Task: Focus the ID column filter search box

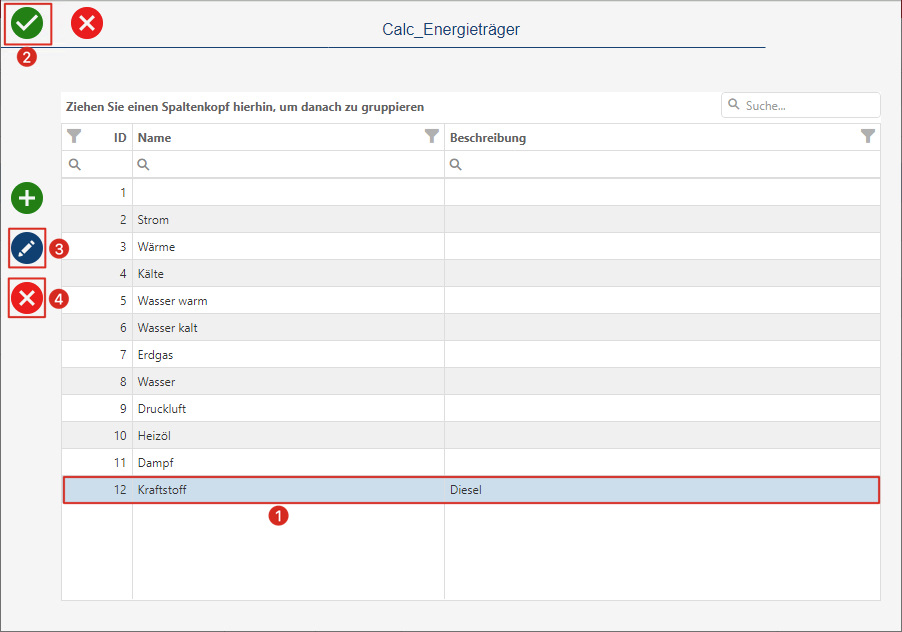Action: 97,164
